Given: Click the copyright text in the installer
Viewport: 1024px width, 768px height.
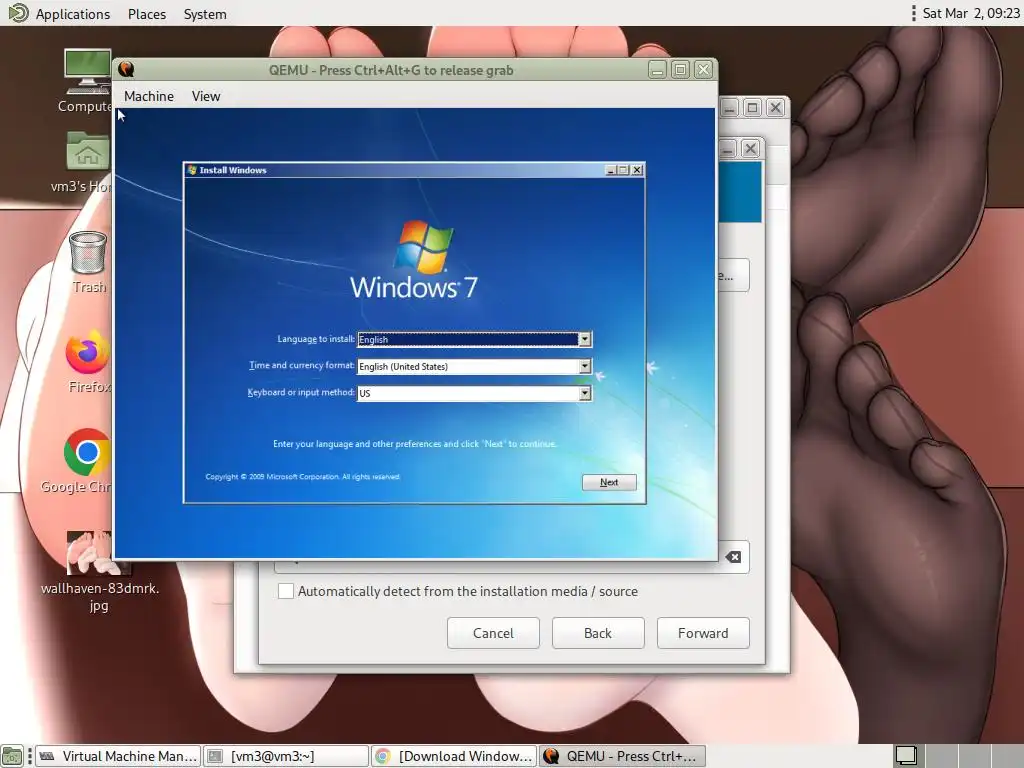Looking at the screenshot, I should tap(302, 477).
